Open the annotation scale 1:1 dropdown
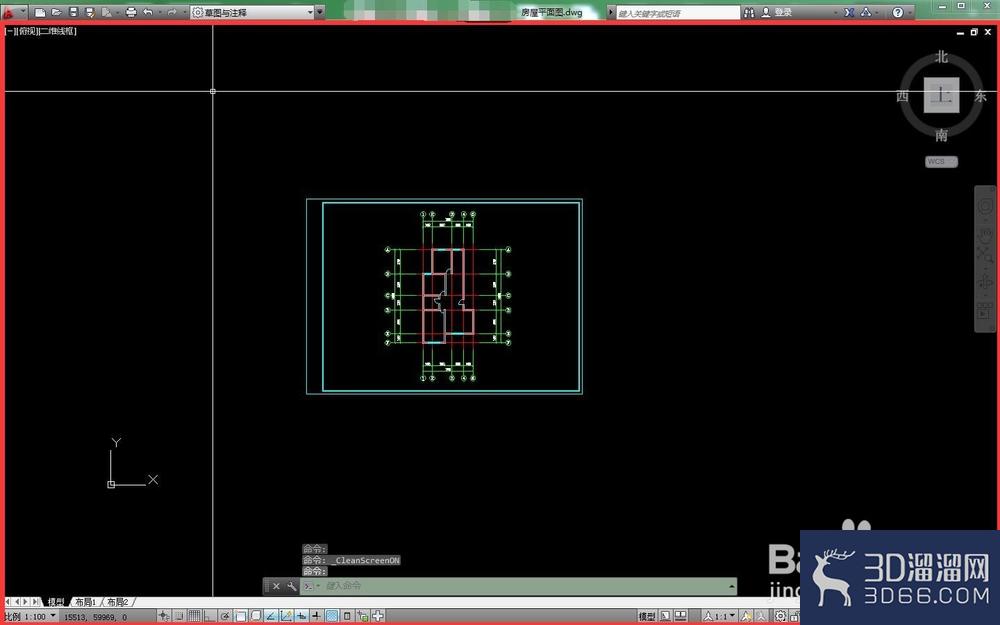The height and width of the screenshot is (625, 1000). pos(719,616)
